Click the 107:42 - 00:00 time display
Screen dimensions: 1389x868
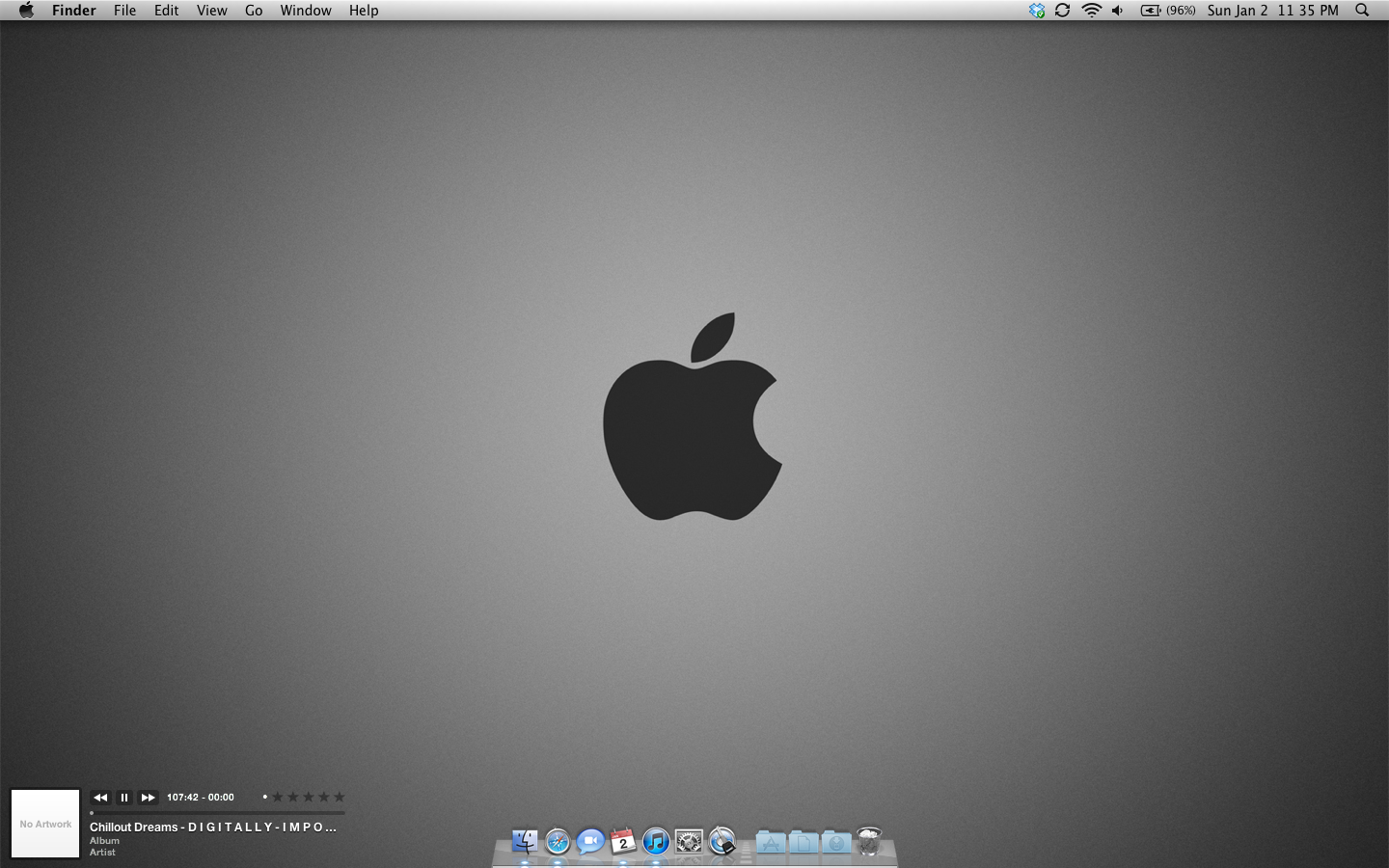click(201, 798)
